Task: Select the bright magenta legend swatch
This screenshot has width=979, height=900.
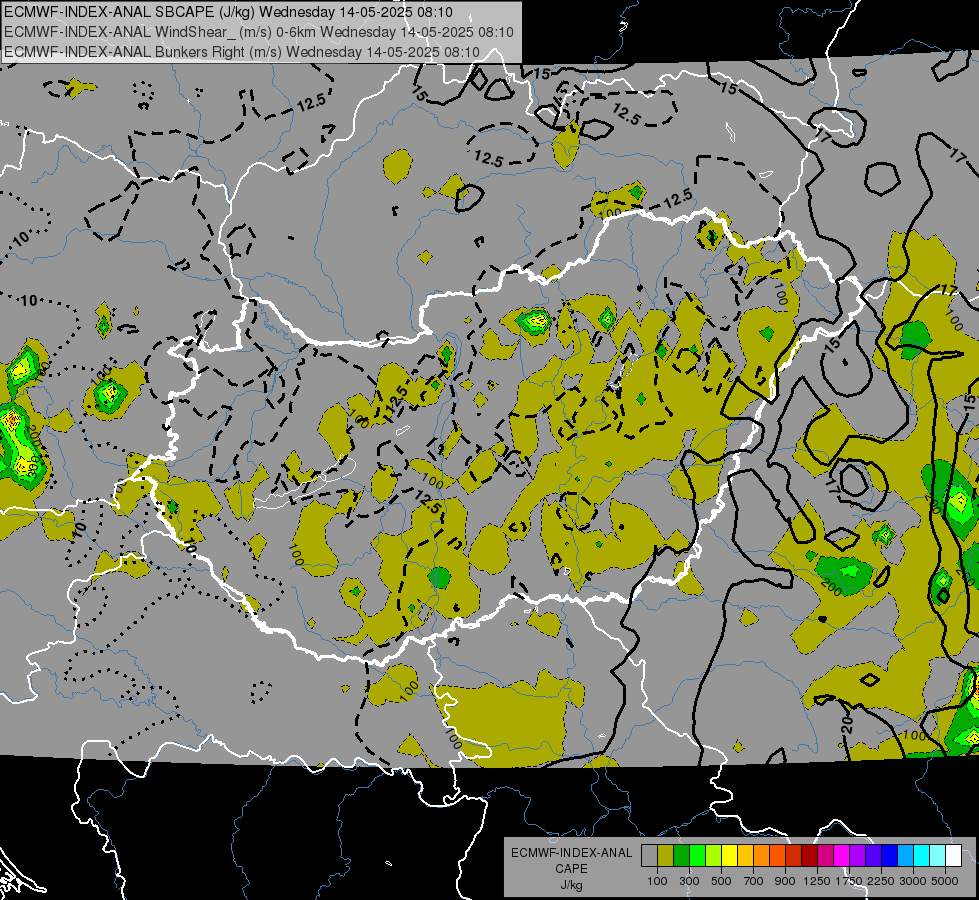Action: click(x=842, y=855)
